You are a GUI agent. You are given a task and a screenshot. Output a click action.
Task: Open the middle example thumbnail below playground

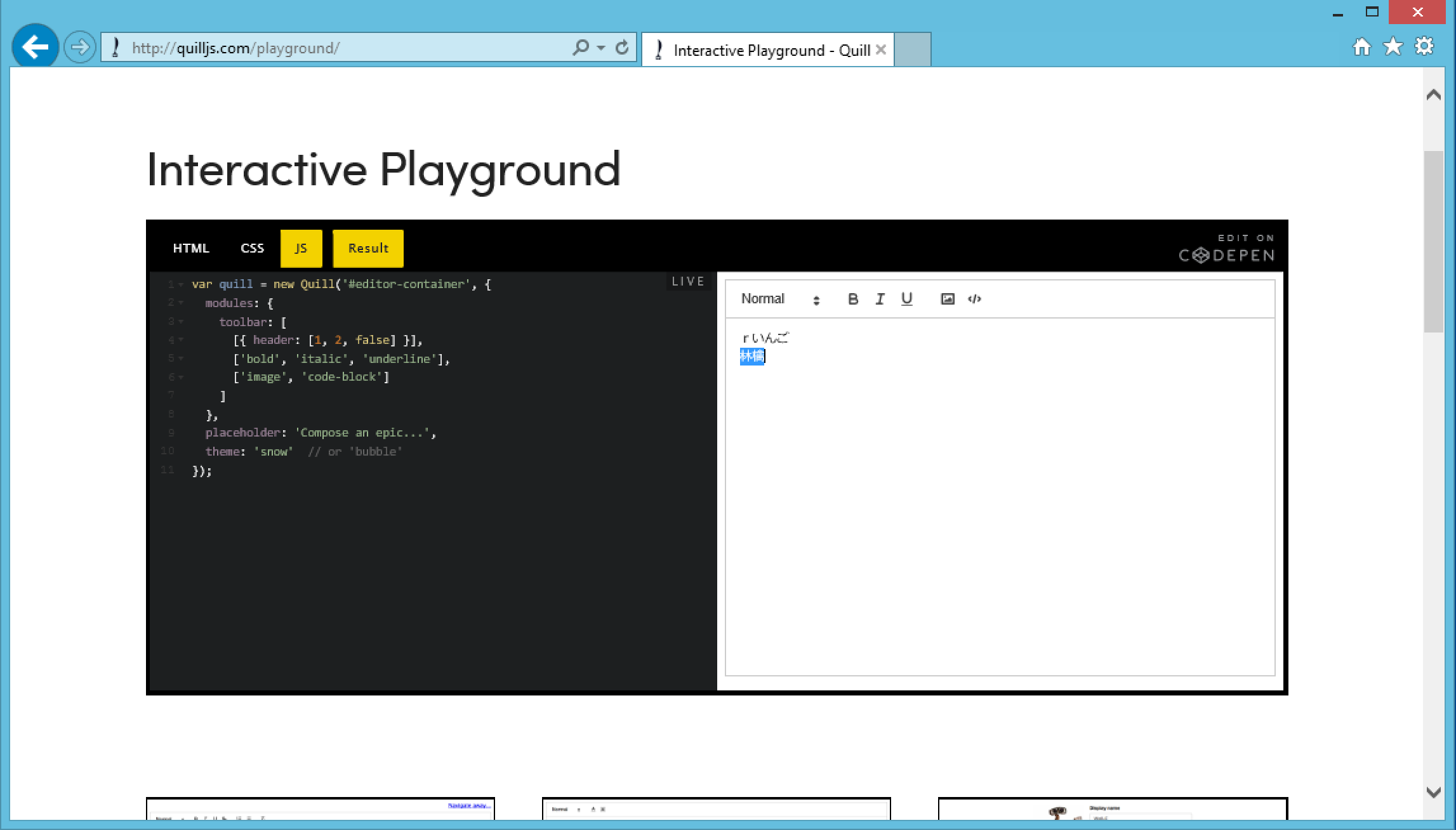click(x=717, y=808)
